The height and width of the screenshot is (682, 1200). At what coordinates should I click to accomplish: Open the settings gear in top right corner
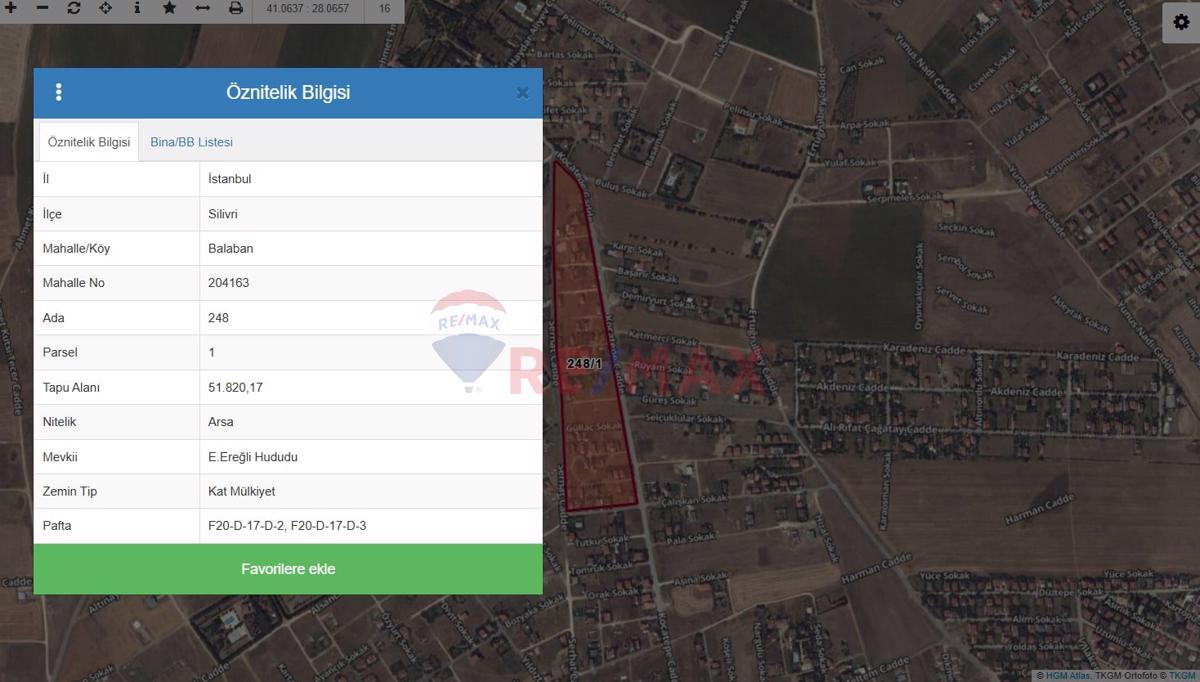coord(1181,22)
